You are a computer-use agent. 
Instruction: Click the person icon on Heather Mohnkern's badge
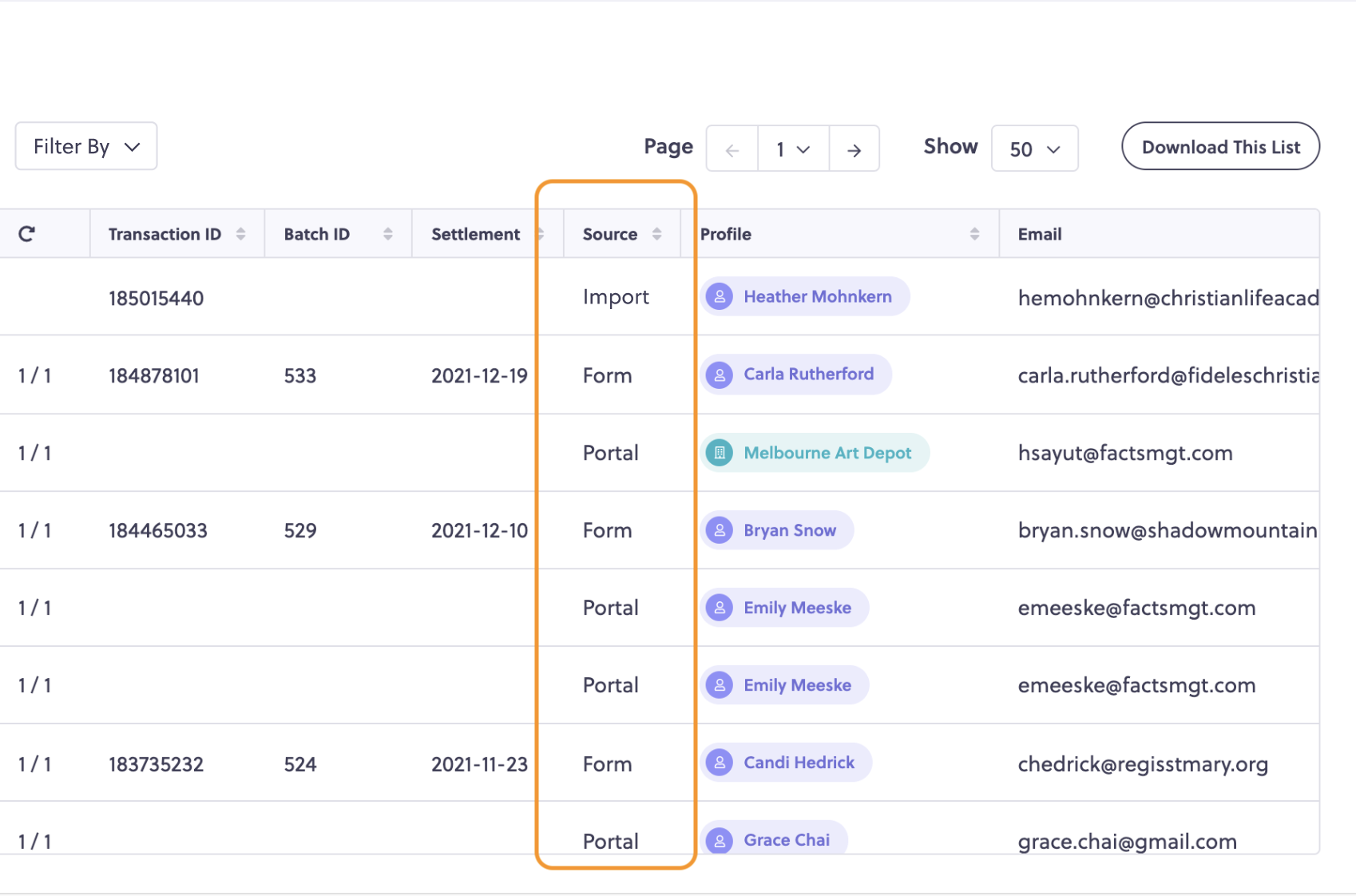721,296
